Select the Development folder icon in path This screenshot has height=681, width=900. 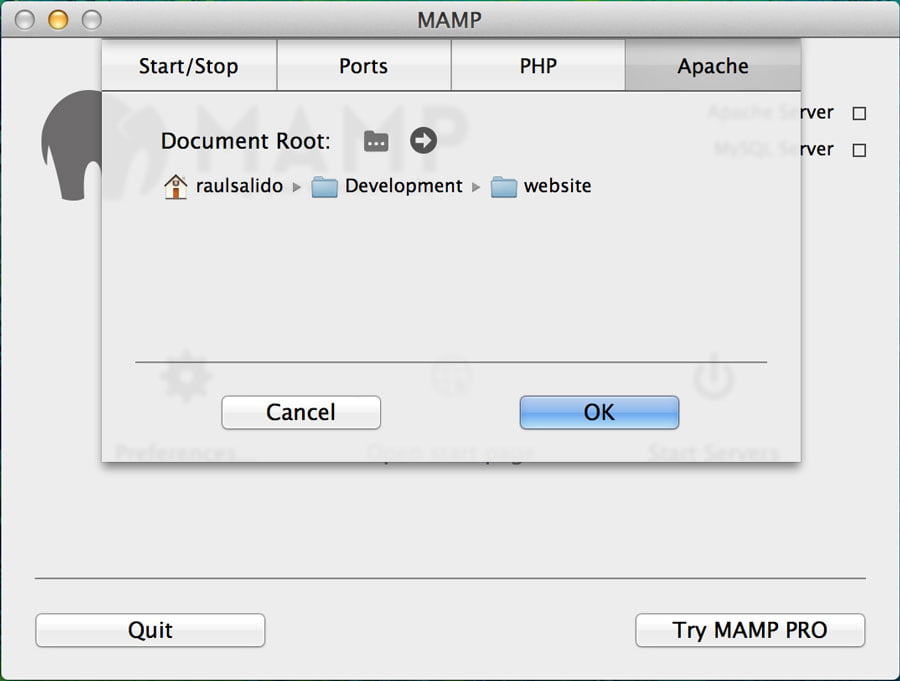(324, 187)
